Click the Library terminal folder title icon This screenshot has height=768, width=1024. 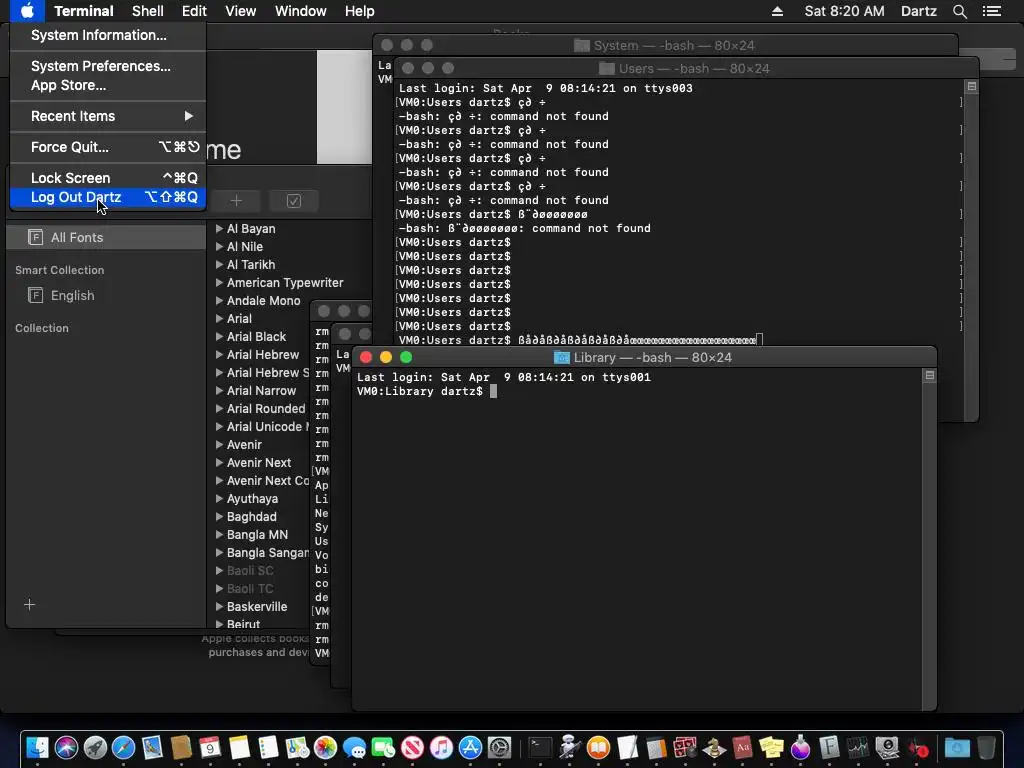point(562,357)
